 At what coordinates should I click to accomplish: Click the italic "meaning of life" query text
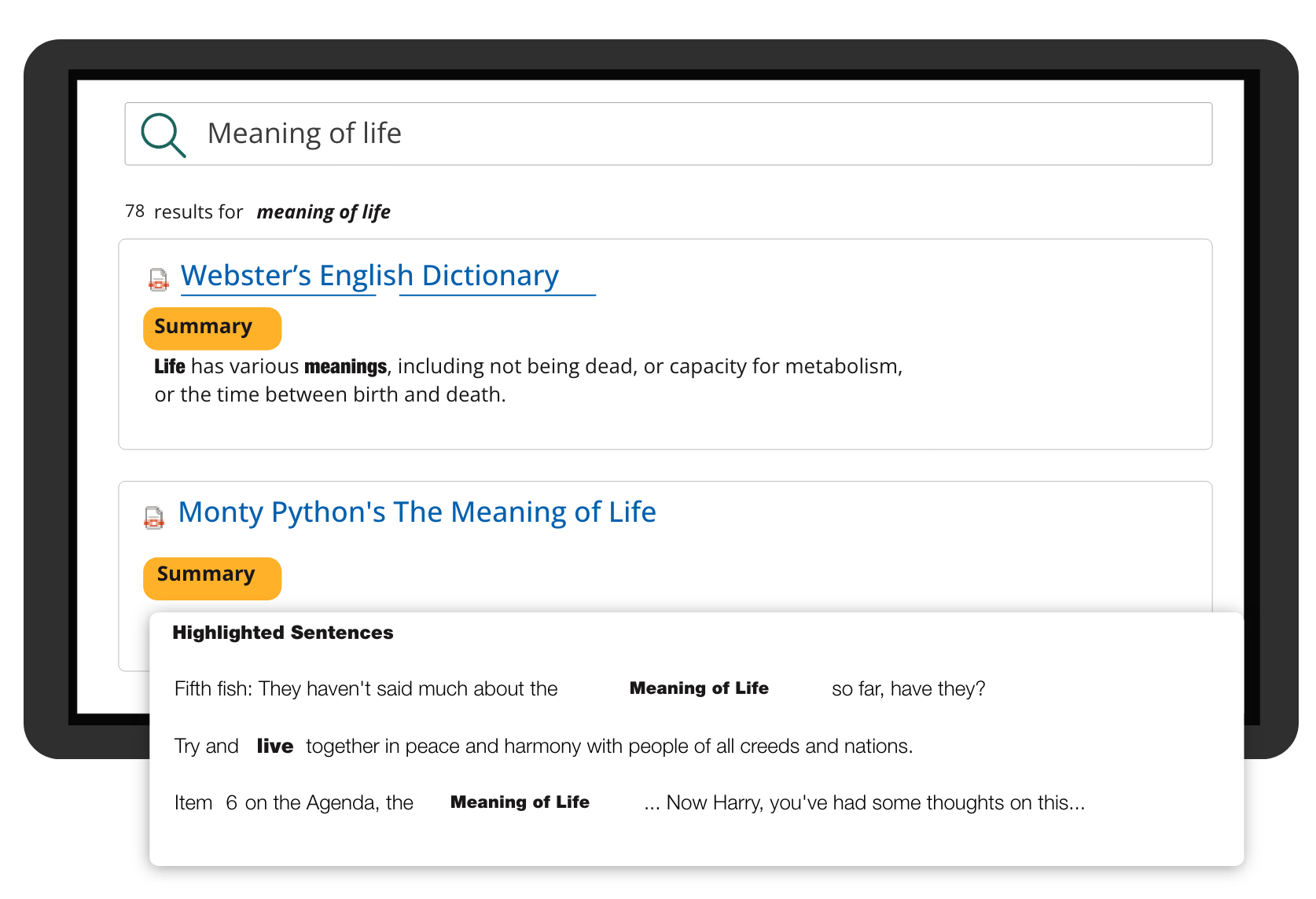[323, 212]
